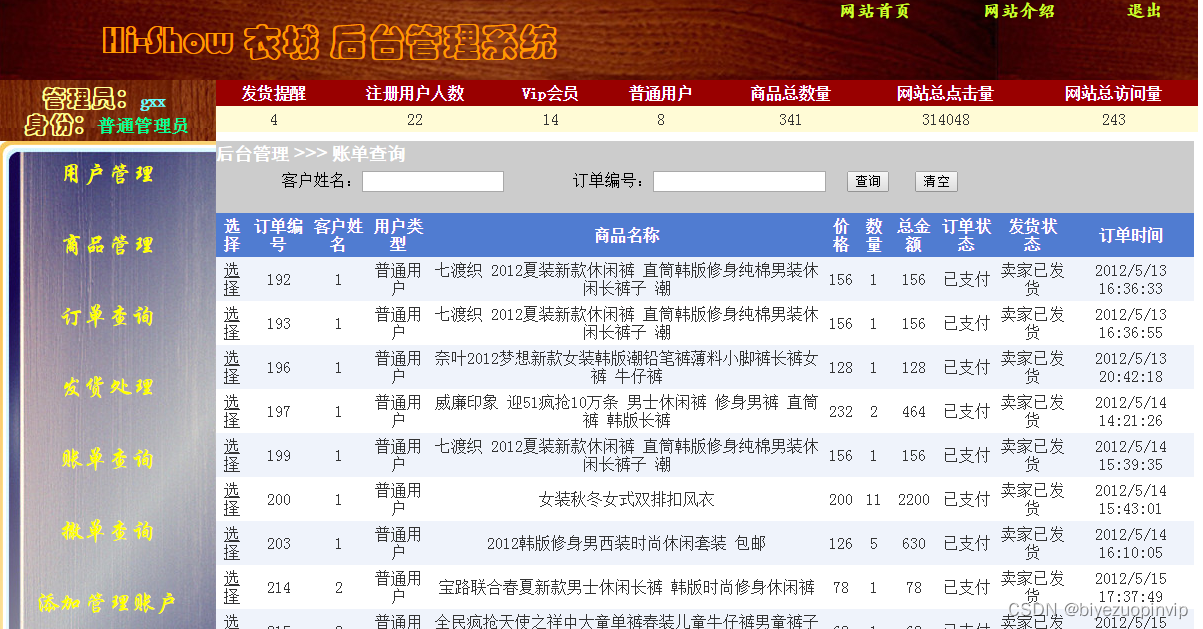Click the product count value 341
Image resolution: width=1203 pixels, height=629 pixels.
(x=790, y=120)
